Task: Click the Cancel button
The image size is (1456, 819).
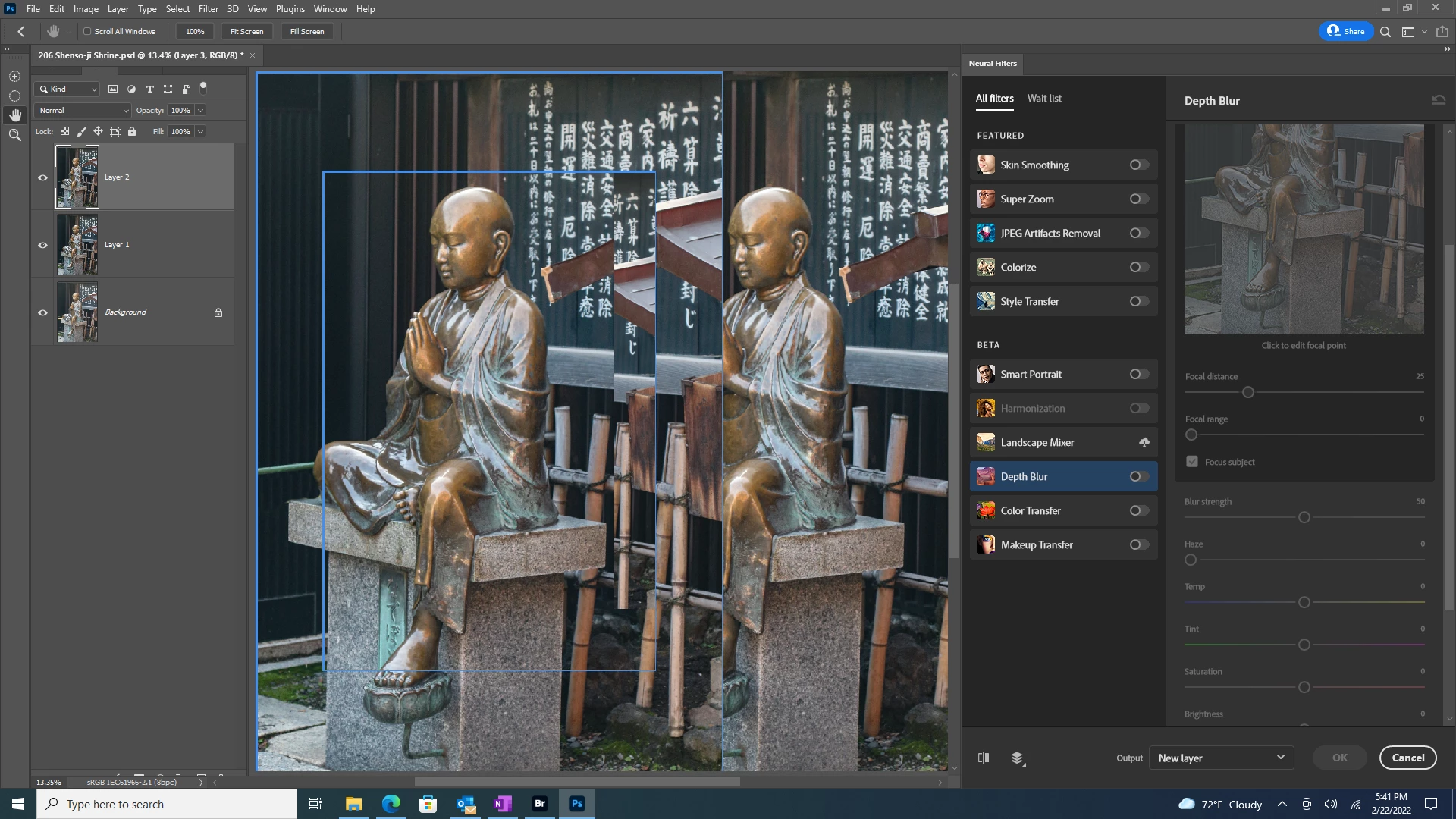Action: pos(1407,758)
